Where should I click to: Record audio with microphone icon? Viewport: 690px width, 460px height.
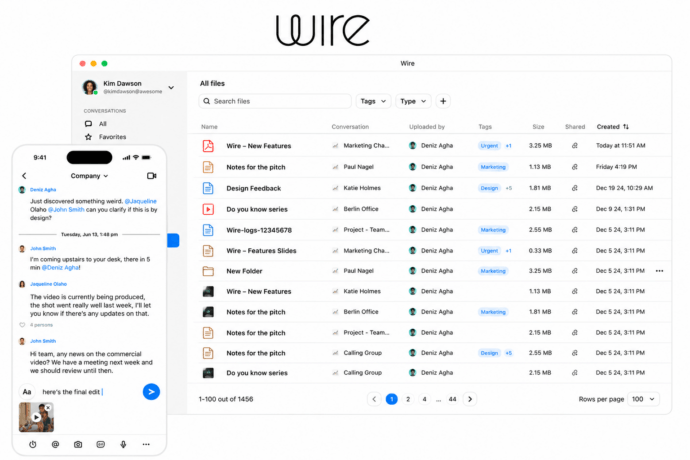pyautogui.click(x=123, y=445)
